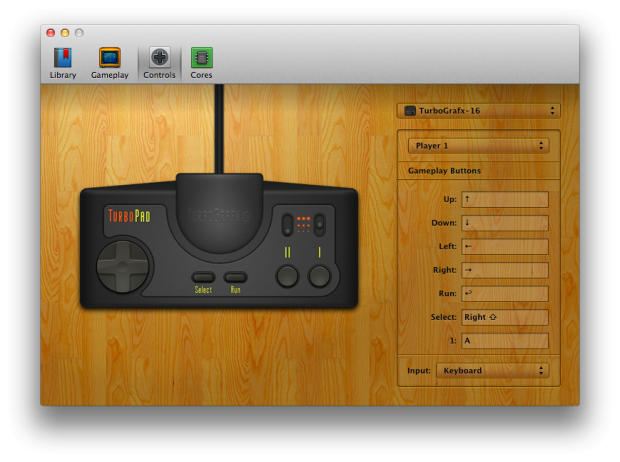Click the Select key binding field
Image resolution: width=620 pixels, height=462 pixels.
click(x=505, y=317)
